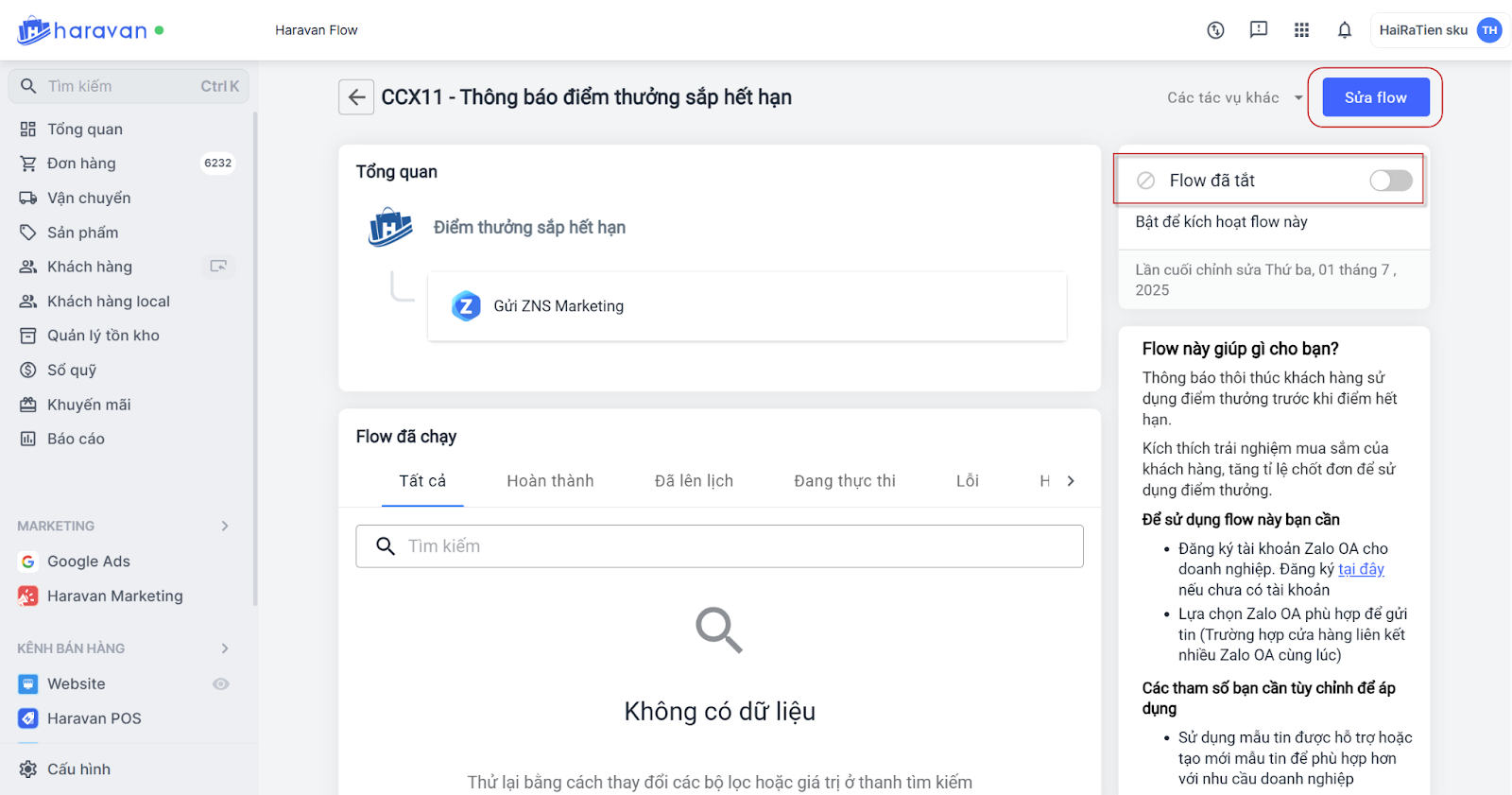Expand the MARKETING section chevron
The image size is (1512, 795).
tap(225, 526)
